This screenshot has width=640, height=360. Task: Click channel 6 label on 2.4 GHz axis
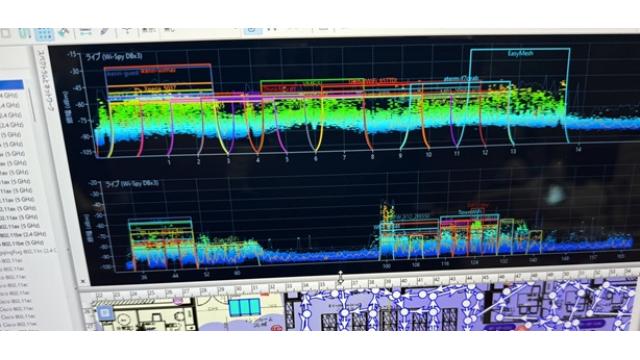pyautogui.click(x=316, y=158)
